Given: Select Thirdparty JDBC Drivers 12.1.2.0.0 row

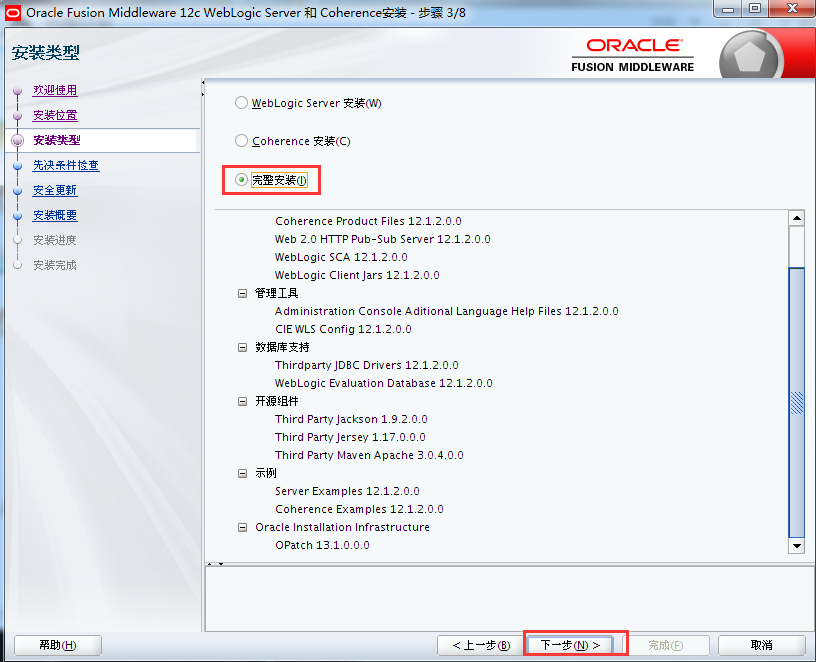Looking at the screenshot, I should point(367,365).
